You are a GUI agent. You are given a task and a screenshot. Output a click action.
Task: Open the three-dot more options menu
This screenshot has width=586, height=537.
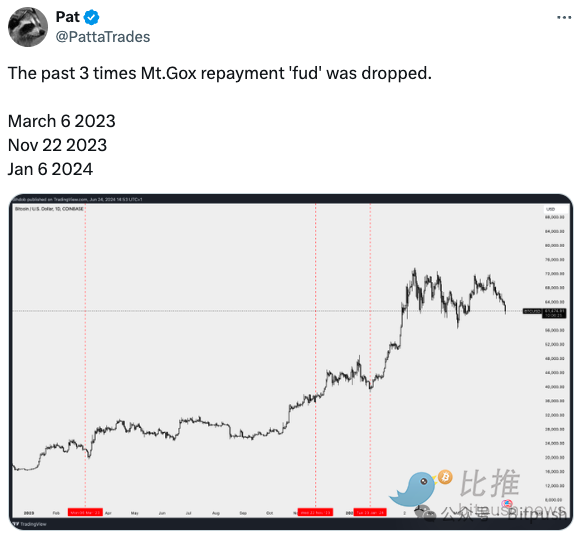click(x=564, y=17)
